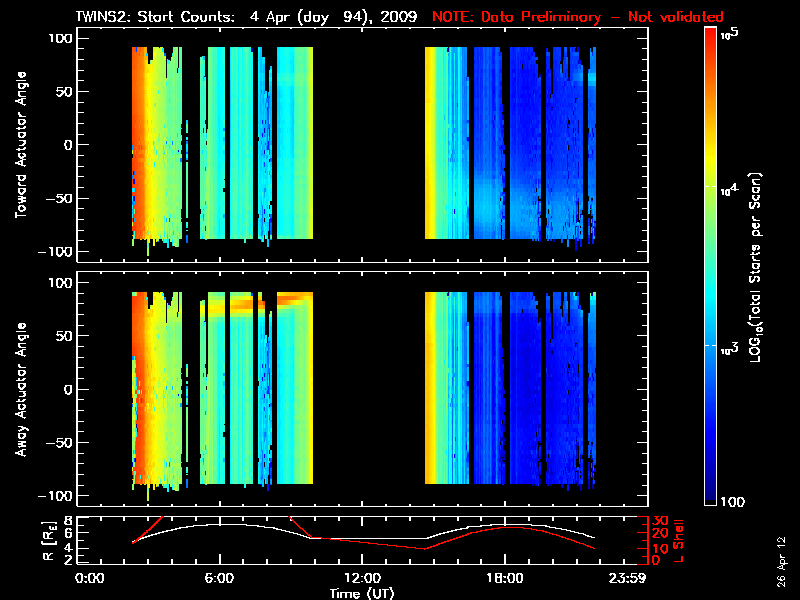
Task: Select the 18:00 time tick label
Action: coord(504,579)
